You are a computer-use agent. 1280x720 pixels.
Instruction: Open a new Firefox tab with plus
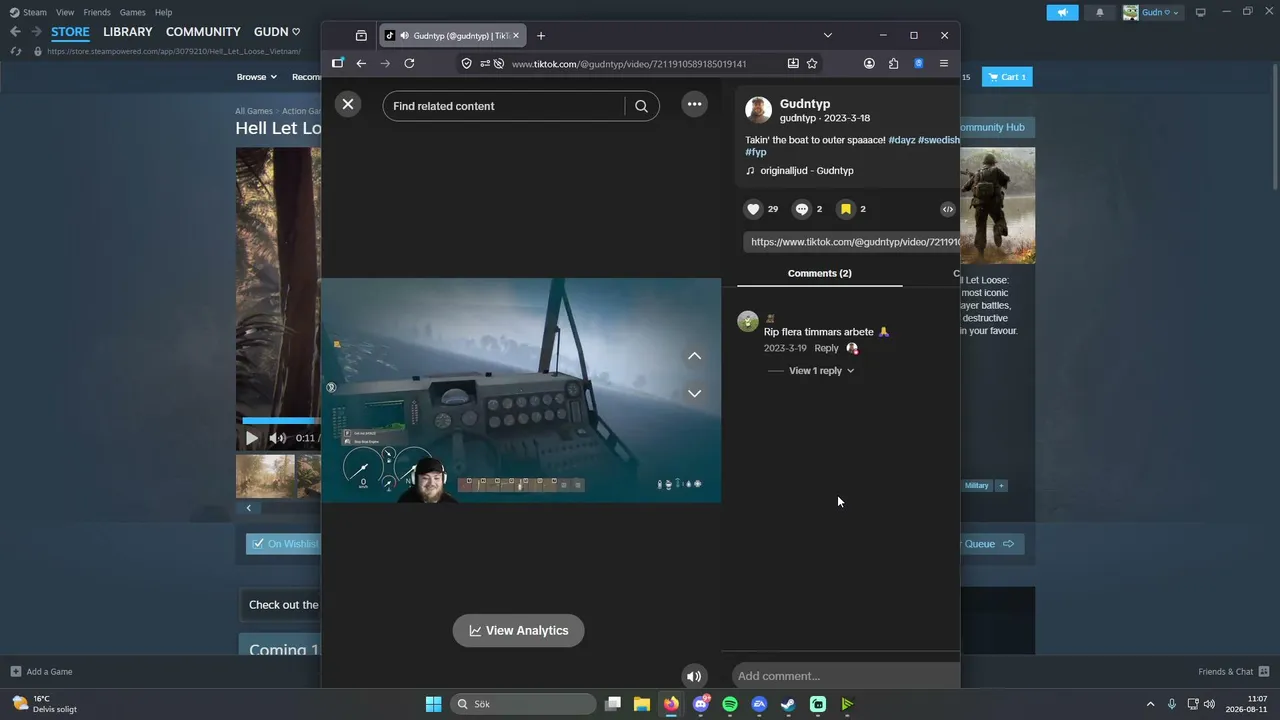click(541, 36)
